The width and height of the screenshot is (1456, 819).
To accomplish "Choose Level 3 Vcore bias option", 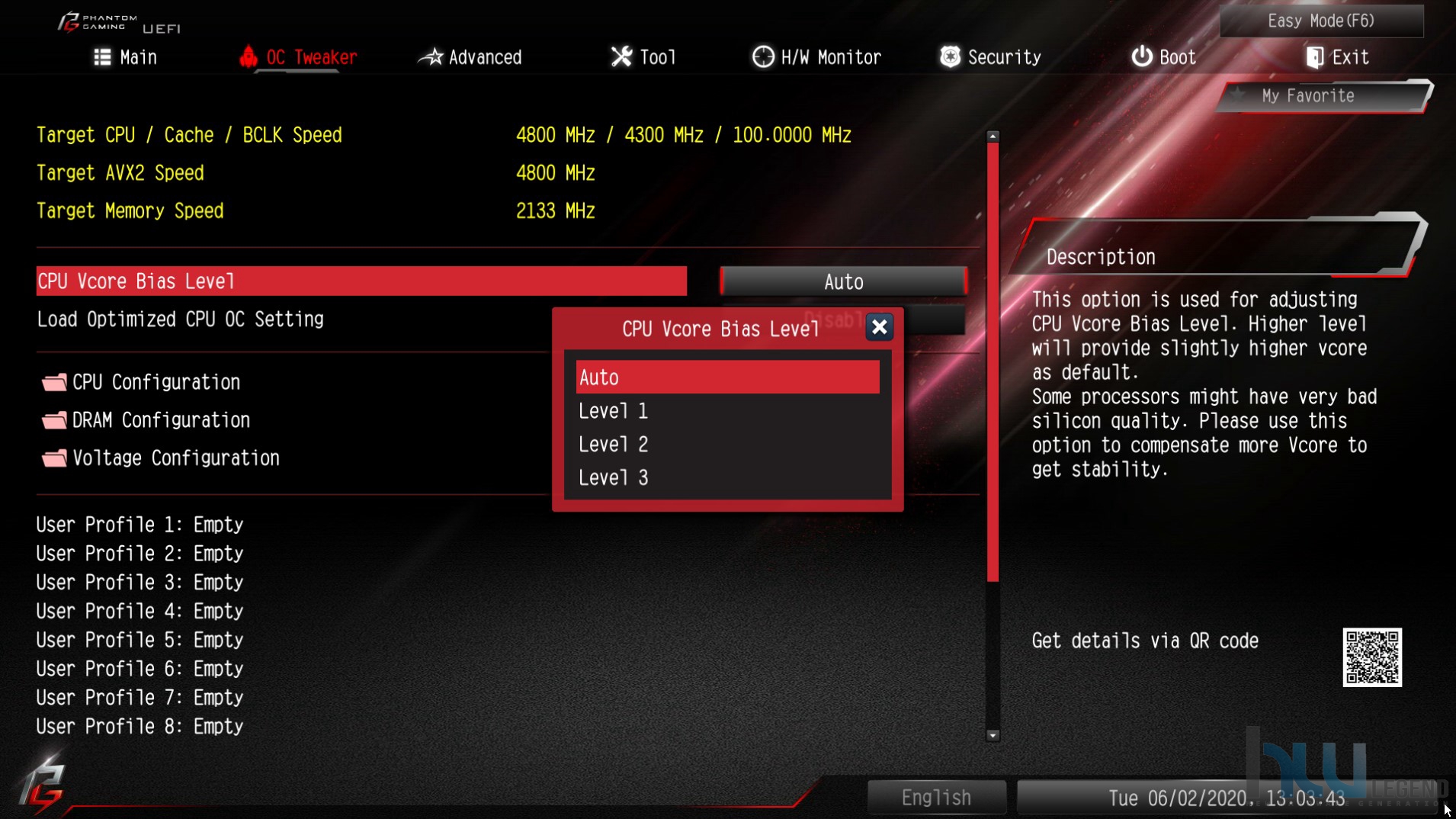I will click(727, 478).
